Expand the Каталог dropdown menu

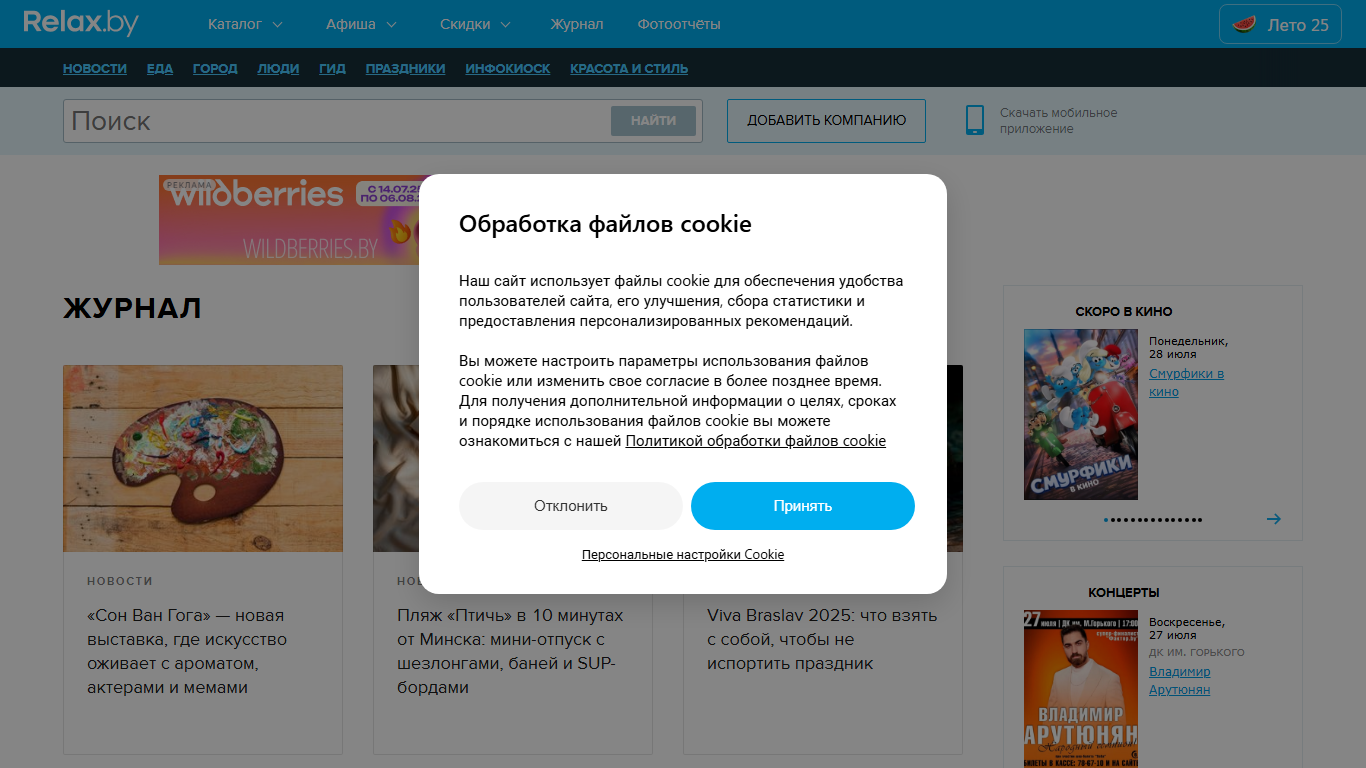click(x=245, y=24)
